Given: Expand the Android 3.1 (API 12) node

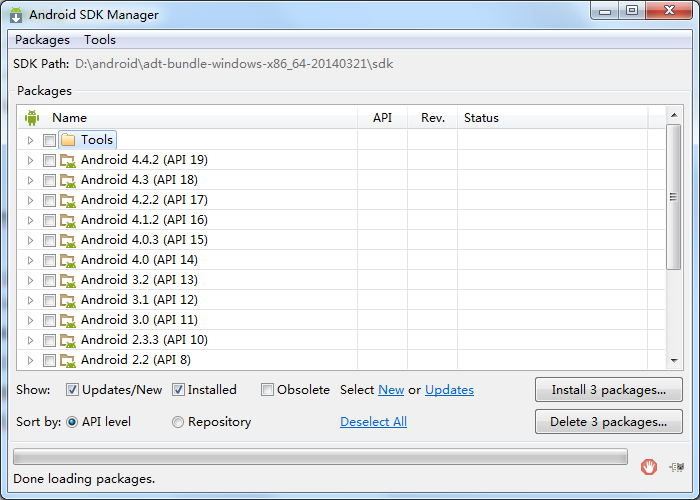Looking at the screenshot, I should 30,300.
